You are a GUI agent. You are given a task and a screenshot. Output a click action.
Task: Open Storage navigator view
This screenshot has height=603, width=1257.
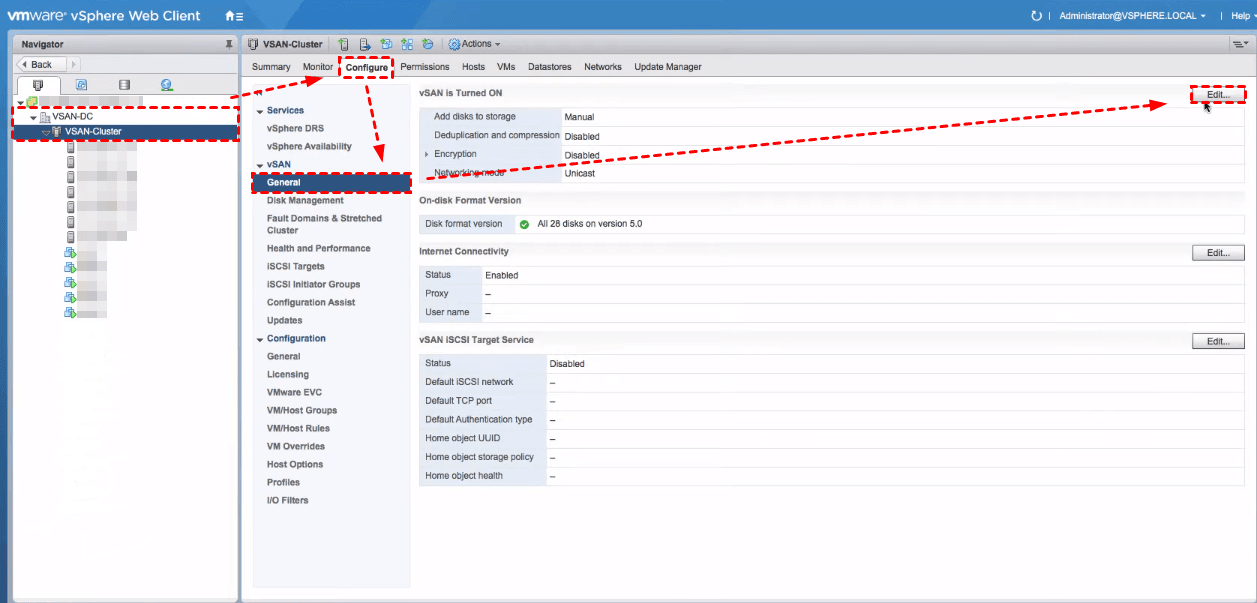point(124,85)
